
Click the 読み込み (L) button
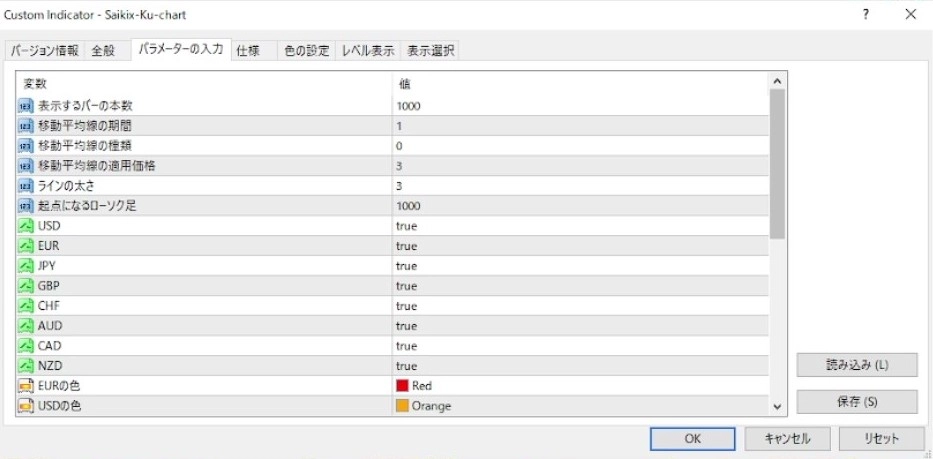pyautogui.click(x=857, y=365)
